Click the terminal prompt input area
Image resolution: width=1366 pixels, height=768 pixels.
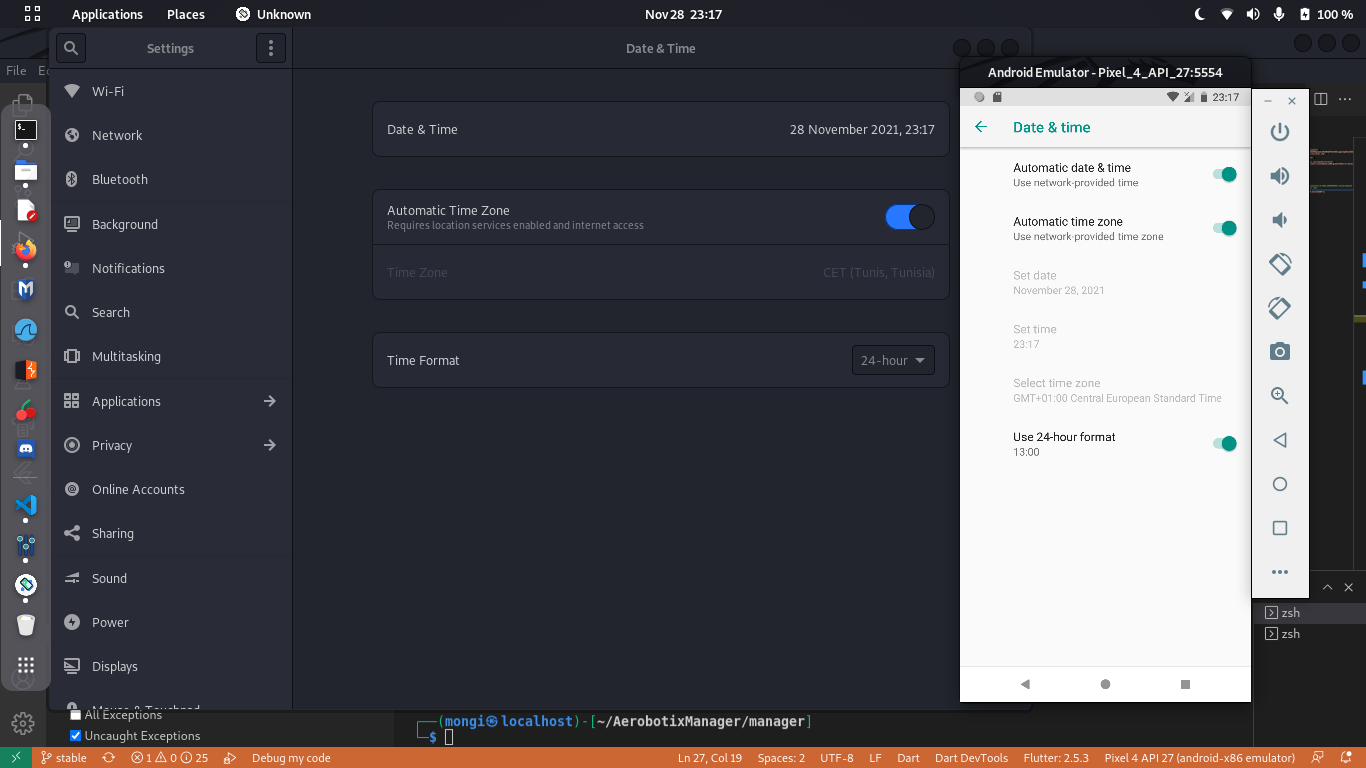pos(449,737)
